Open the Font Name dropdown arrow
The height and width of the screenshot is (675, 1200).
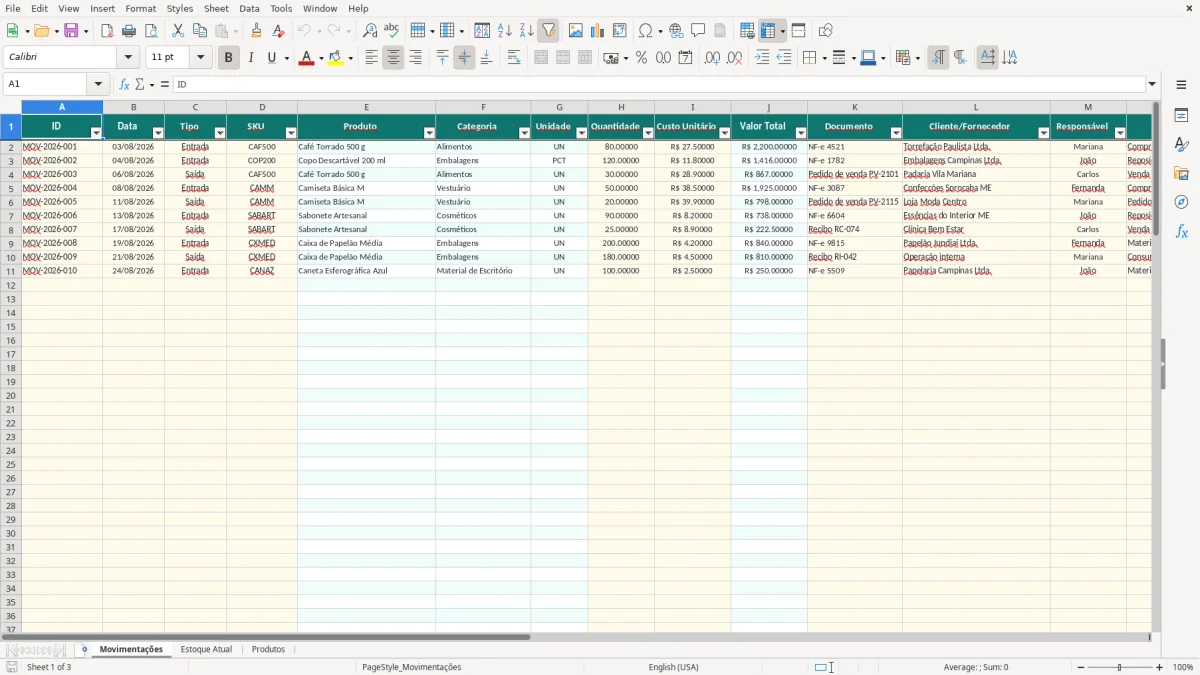tap(128, 58)
